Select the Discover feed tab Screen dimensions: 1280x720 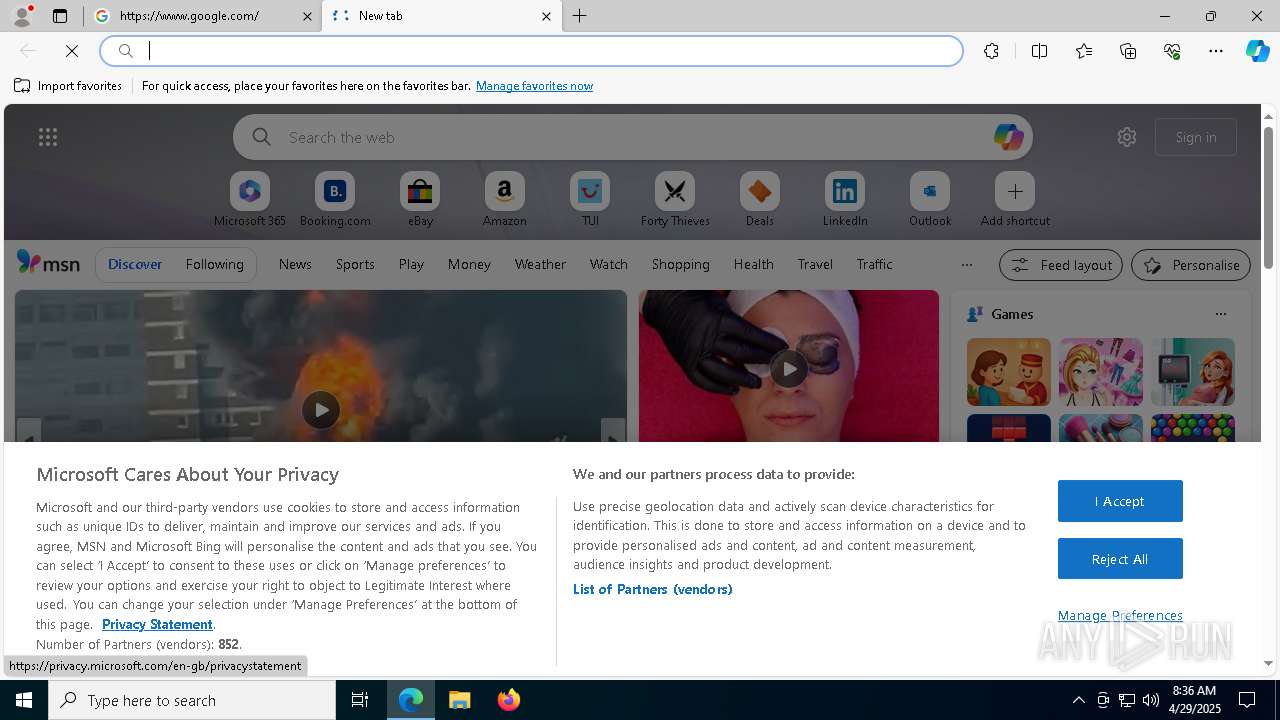(x=135, y=264)
